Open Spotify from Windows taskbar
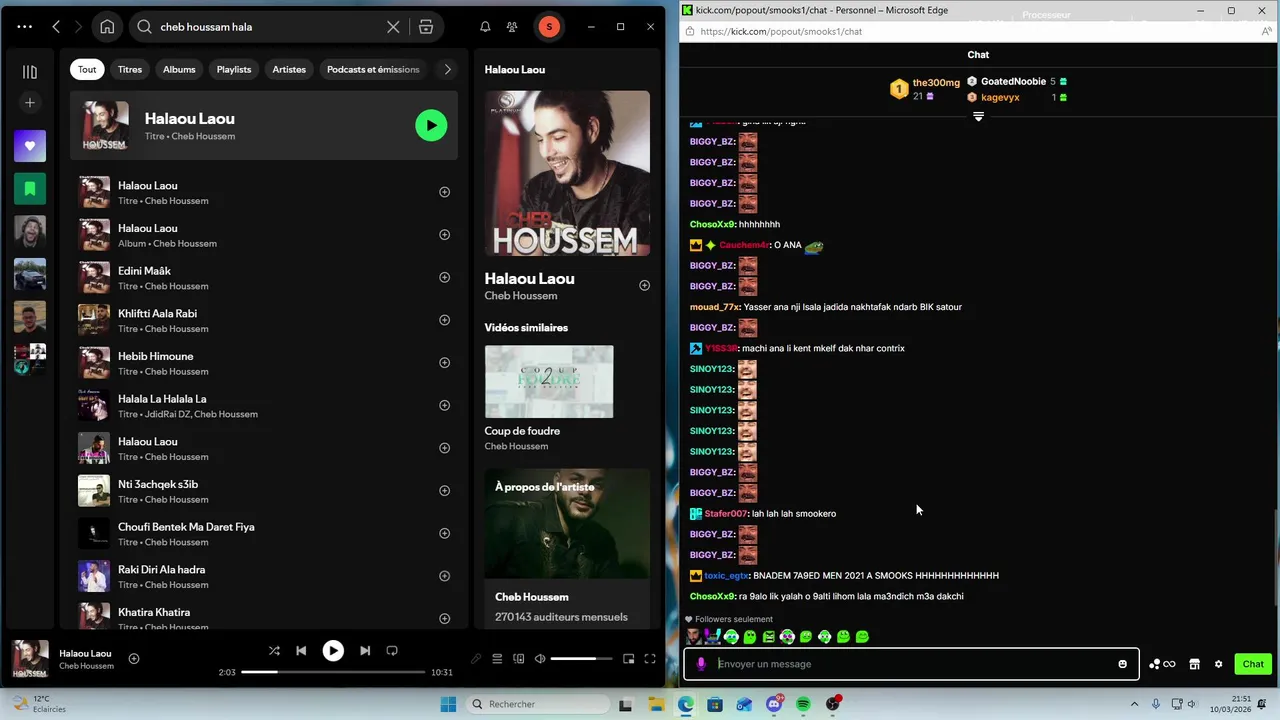Viewport: 1280px width, 720px height. pos(803,704)
